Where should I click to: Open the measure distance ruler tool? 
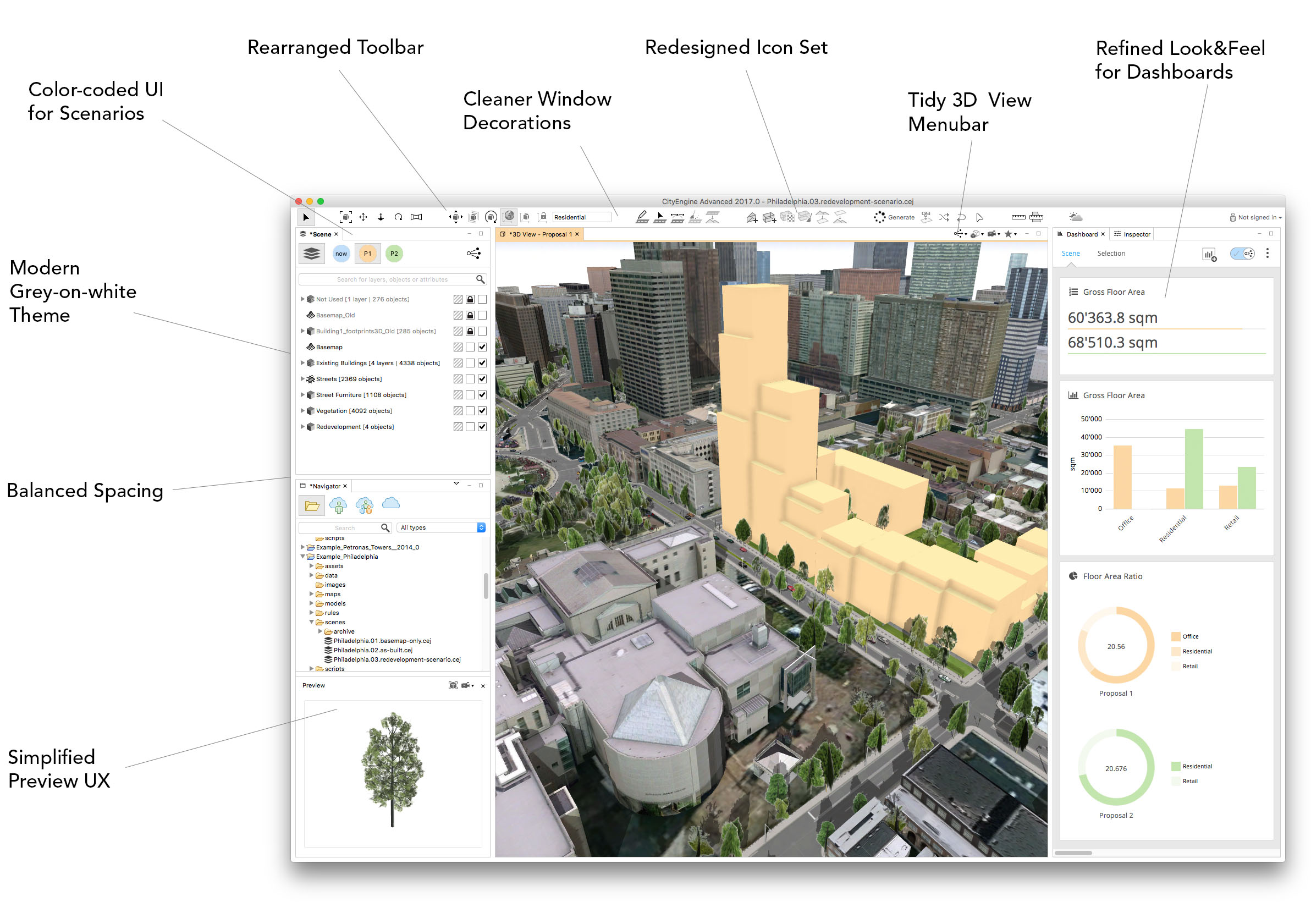point(1018,217)
